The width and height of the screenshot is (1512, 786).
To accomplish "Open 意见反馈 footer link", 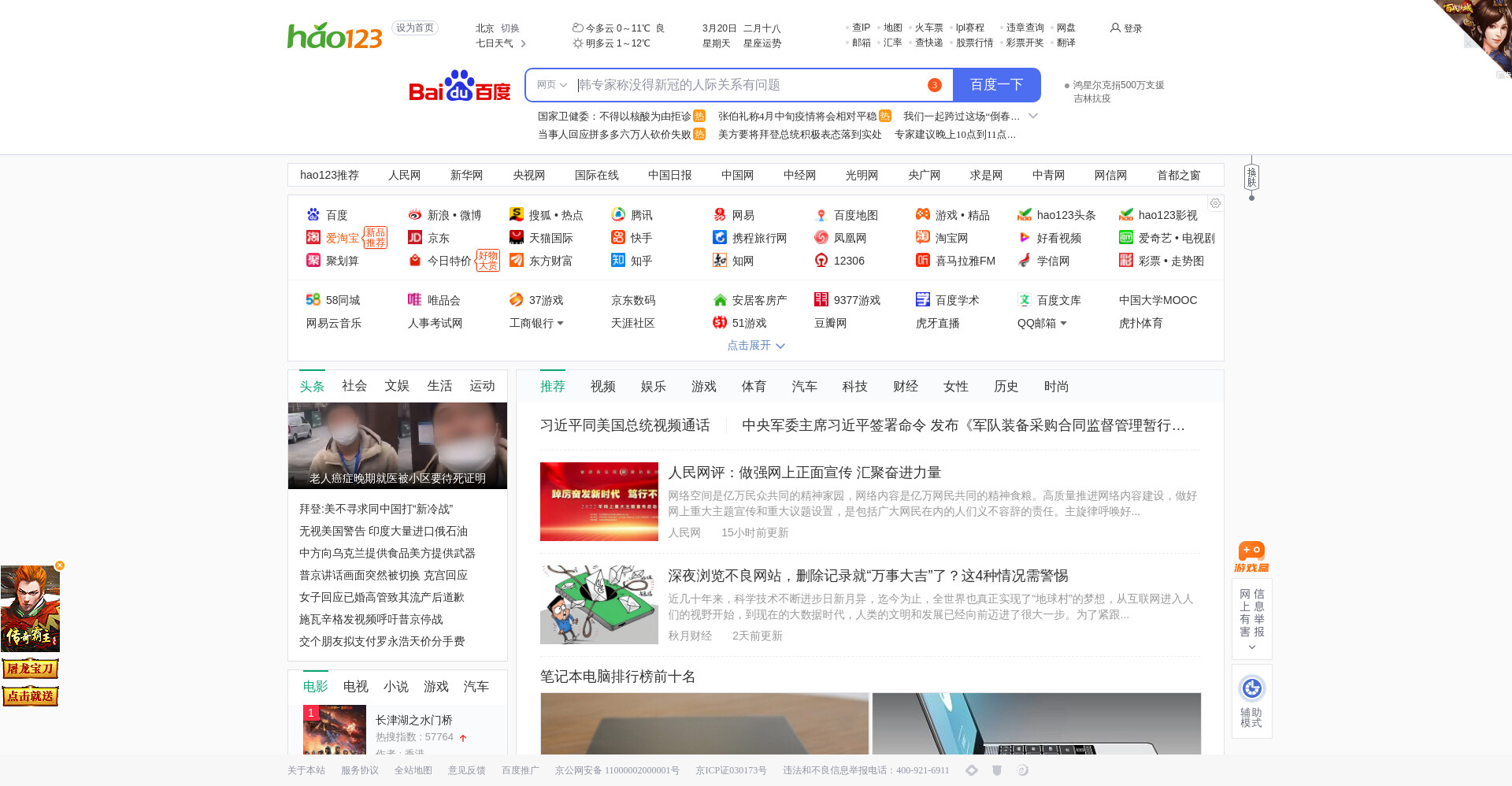I will tap(467, 770).
